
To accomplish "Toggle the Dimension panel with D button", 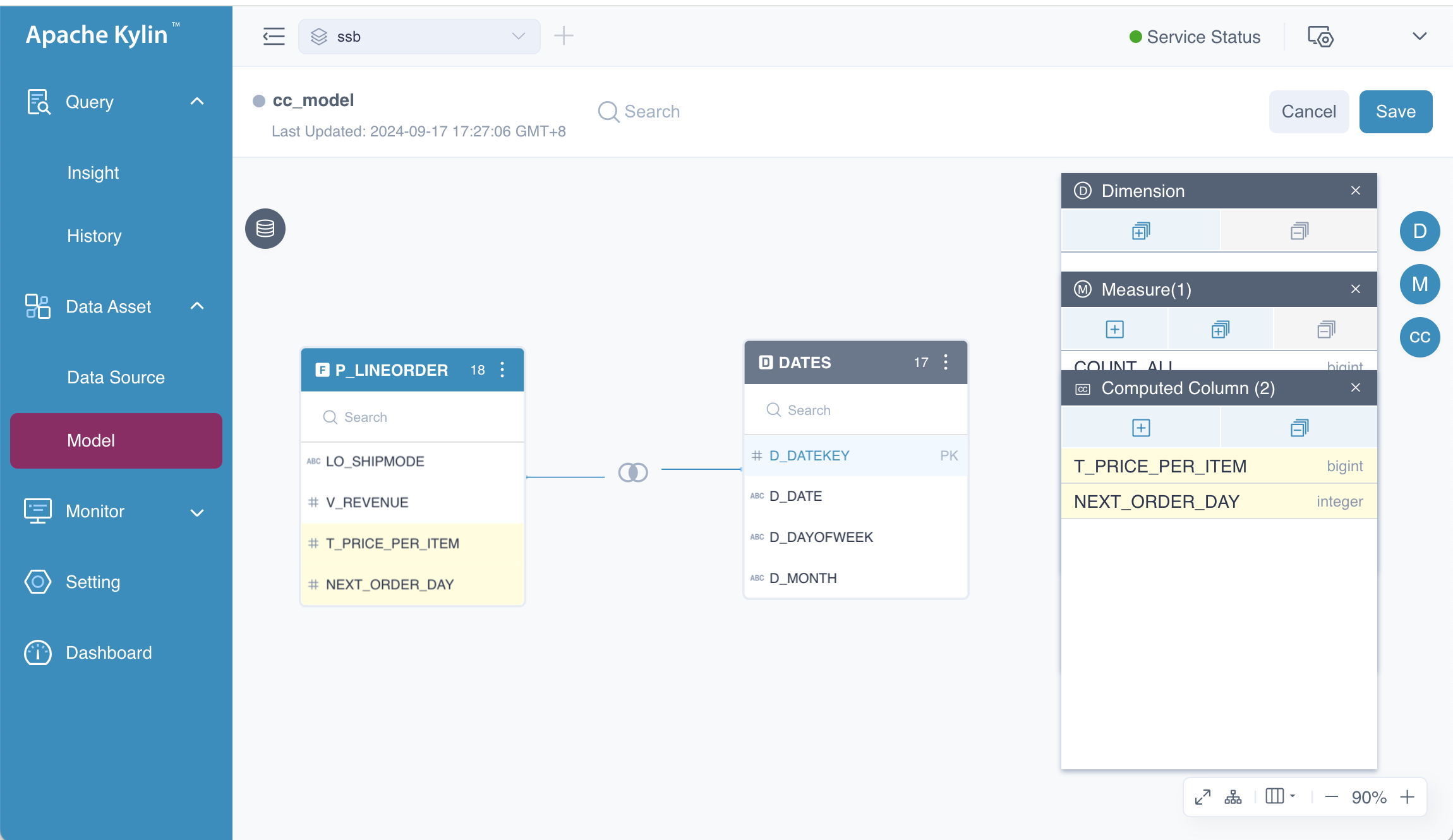I will click(1420, 231).
